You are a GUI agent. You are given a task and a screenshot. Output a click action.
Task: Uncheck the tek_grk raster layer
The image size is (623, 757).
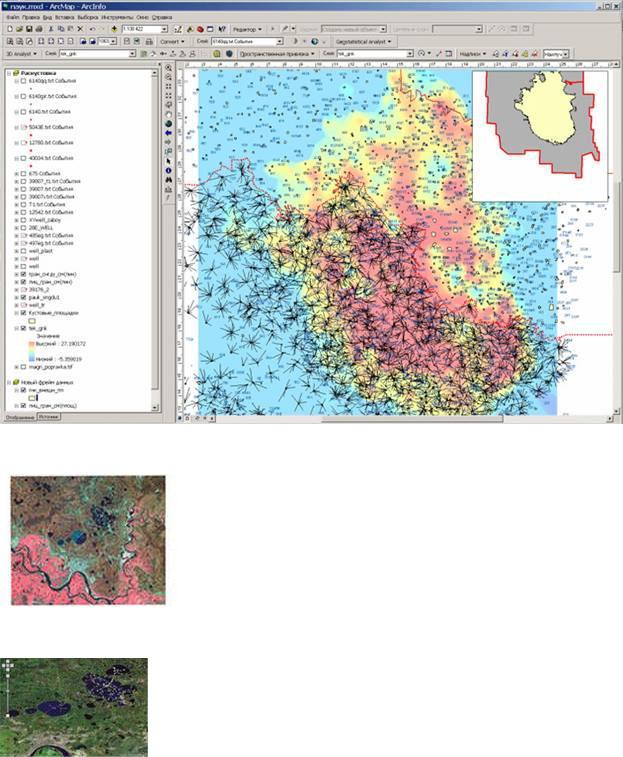point(23,328)
